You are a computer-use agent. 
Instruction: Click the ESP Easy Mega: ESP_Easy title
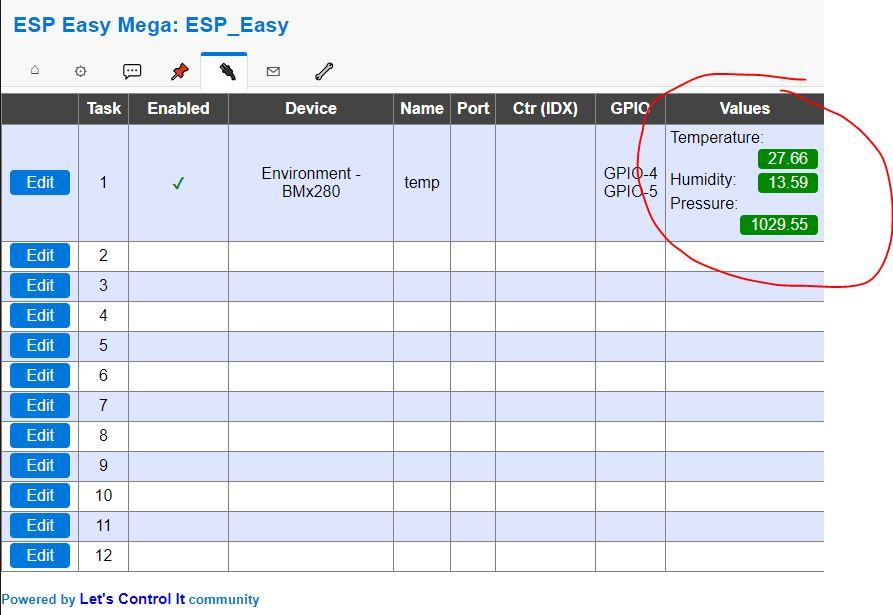click(x=151, y=25)
